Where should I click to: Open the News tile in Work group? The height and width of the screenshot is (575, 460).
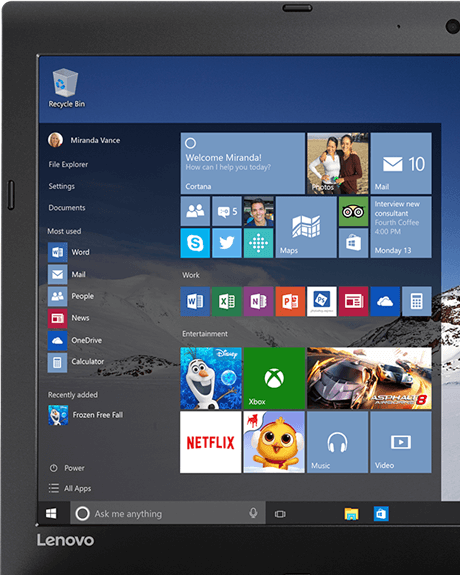tap(354, 301)
